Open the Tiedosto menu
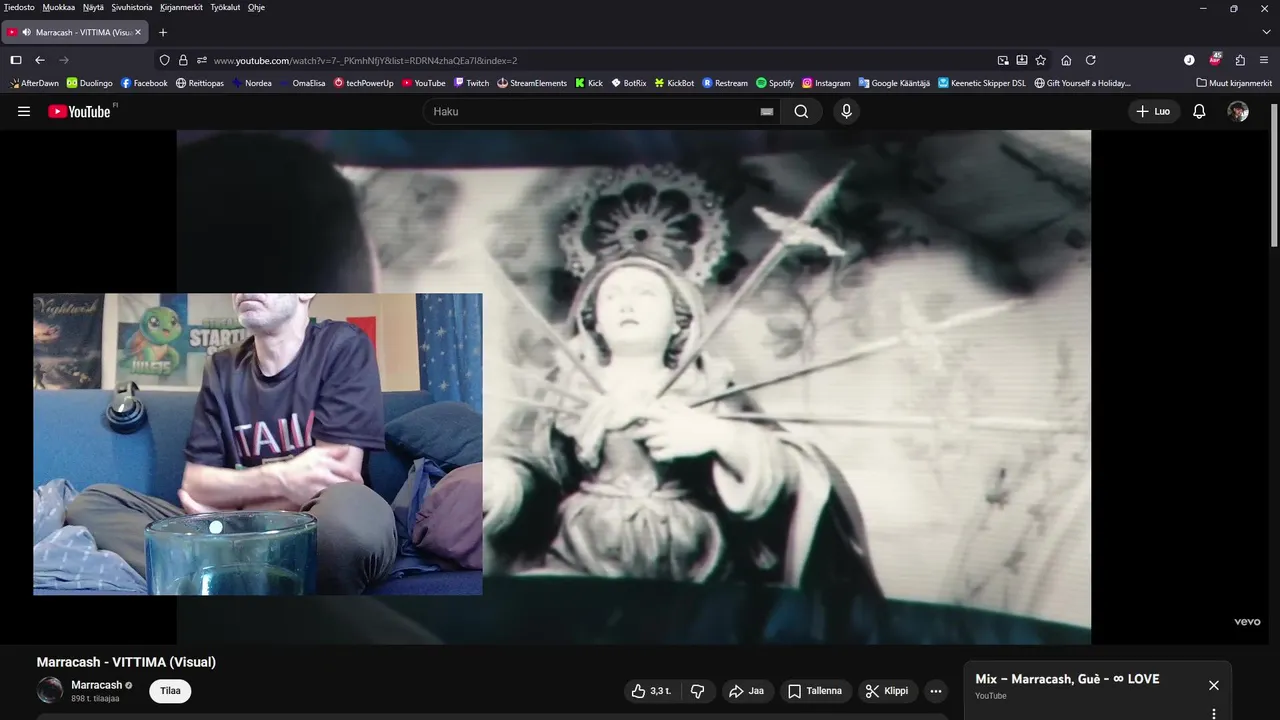 [x=19, y=7]
